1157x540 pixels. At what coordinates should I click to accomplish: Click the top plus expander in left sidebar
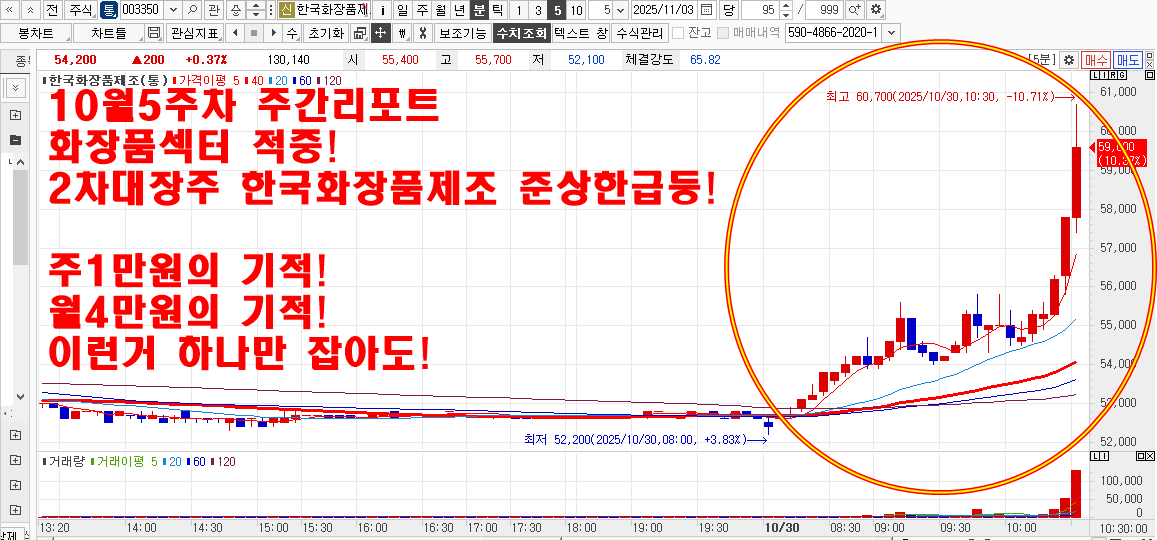coord(15,114)
